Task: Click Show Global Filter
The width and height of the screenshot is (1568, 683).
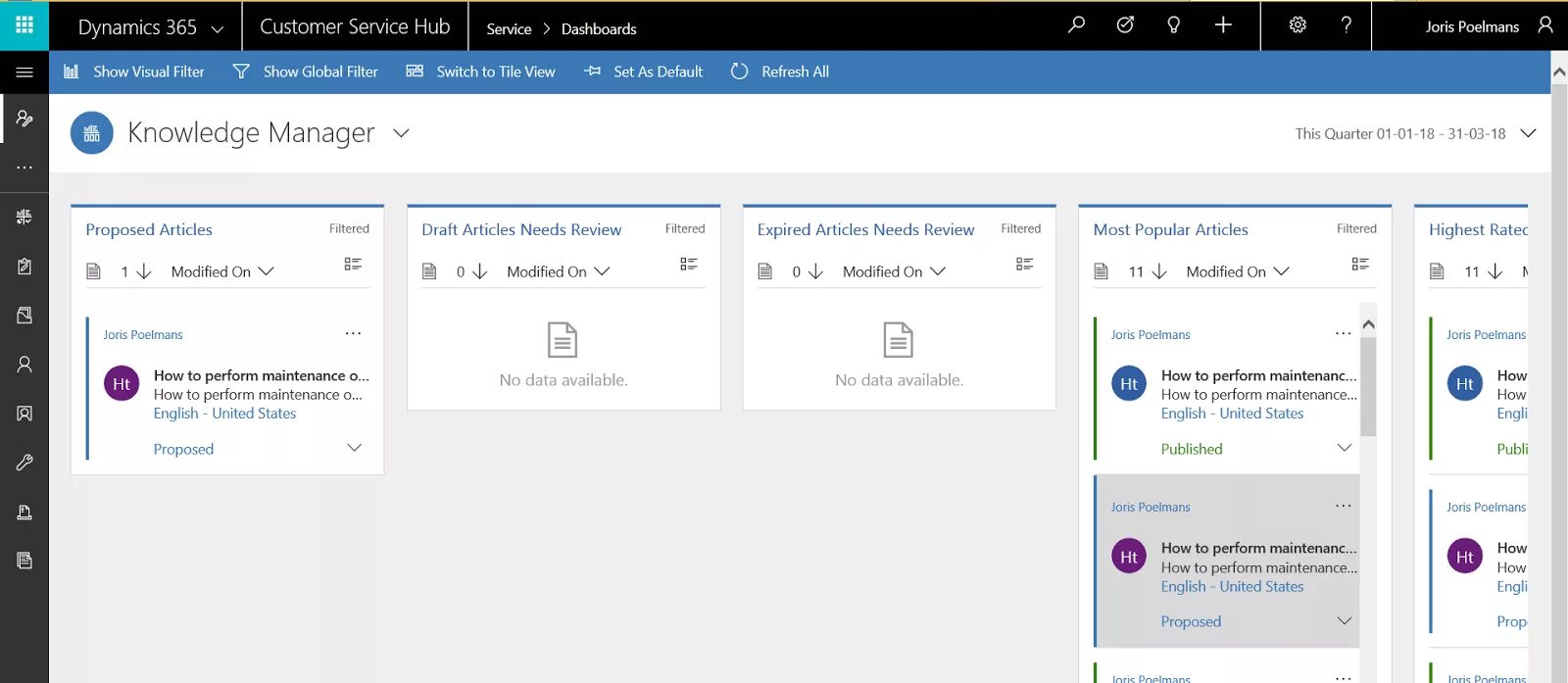Action: (306, 72)
